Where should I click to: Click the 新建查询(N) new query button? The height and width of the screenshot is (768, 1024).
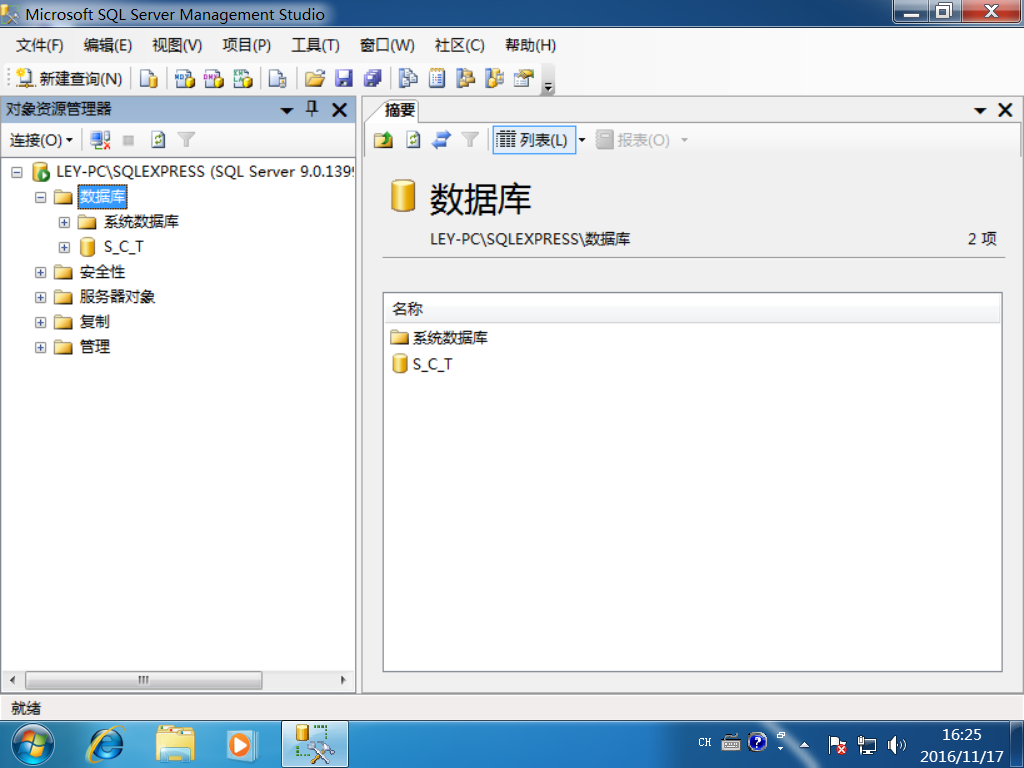(69, 78)
